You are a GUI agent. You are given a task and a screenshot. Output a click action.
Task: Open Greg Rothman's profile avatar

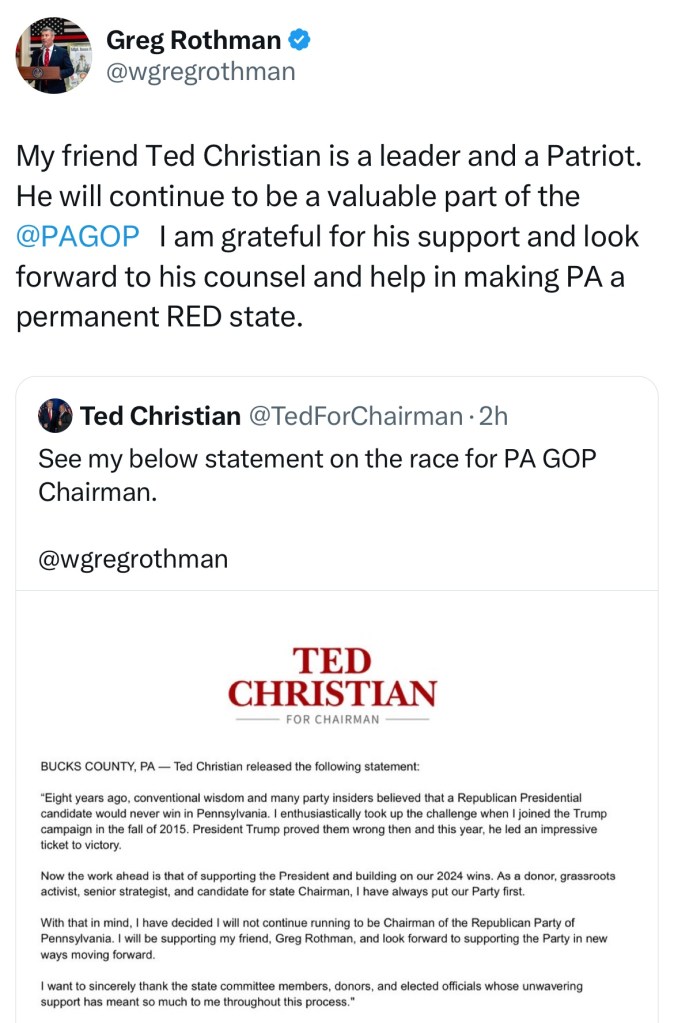coord(54,55)
